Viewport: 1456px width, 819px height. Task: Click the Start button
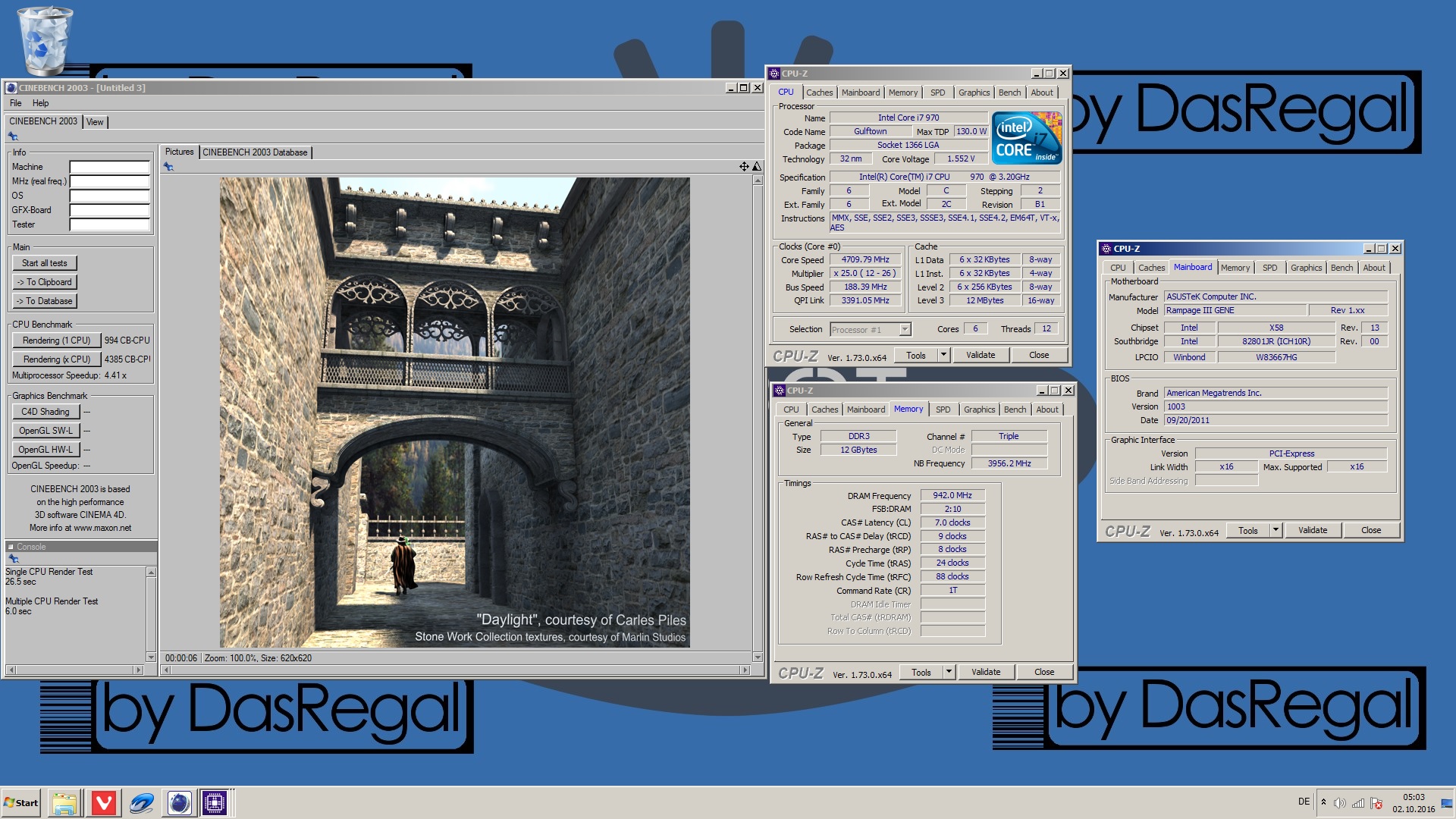click(20, 803)
